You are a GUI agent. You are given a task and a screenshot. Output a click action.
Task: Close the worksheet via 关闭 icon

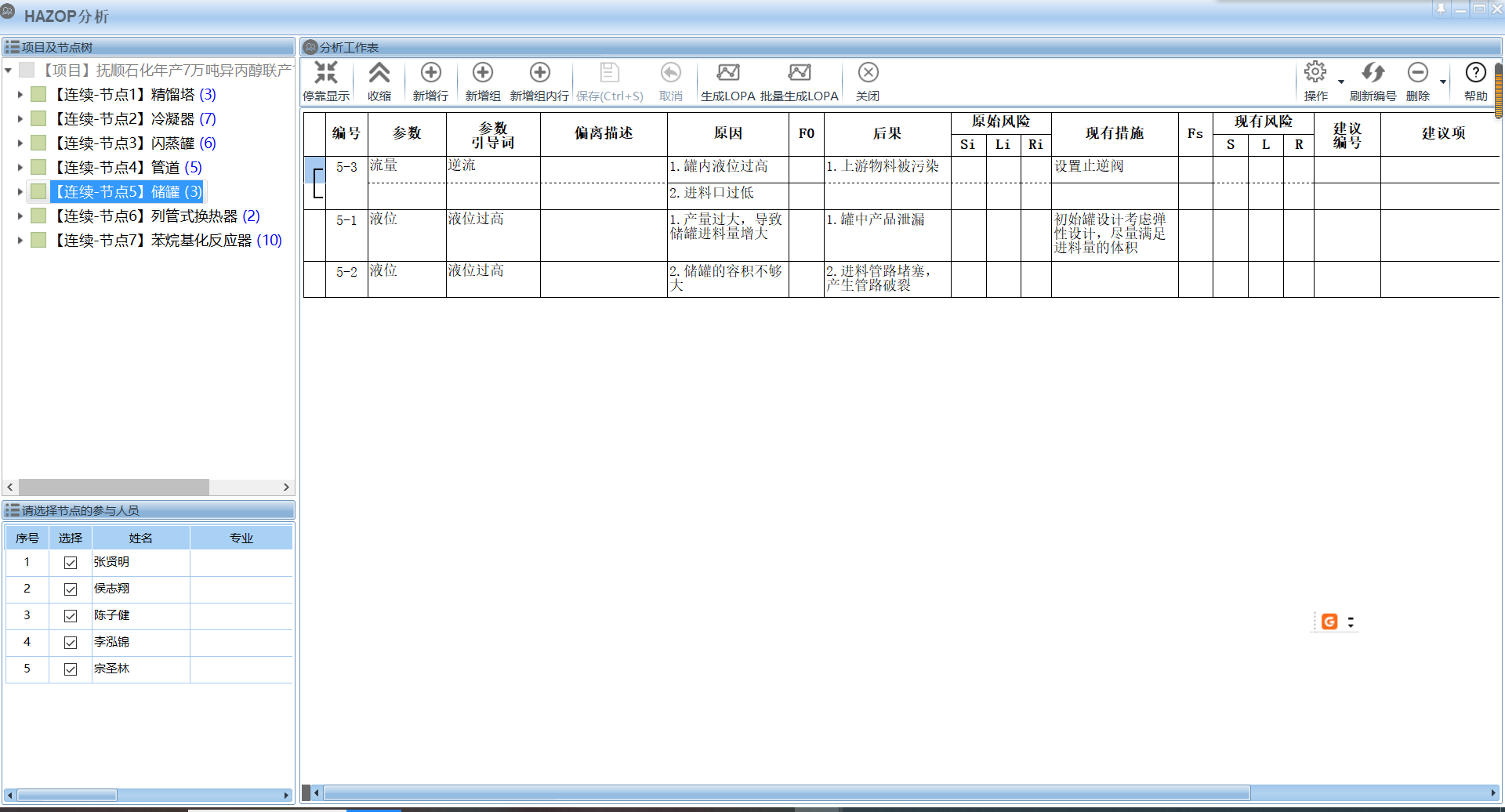point(868,73)
